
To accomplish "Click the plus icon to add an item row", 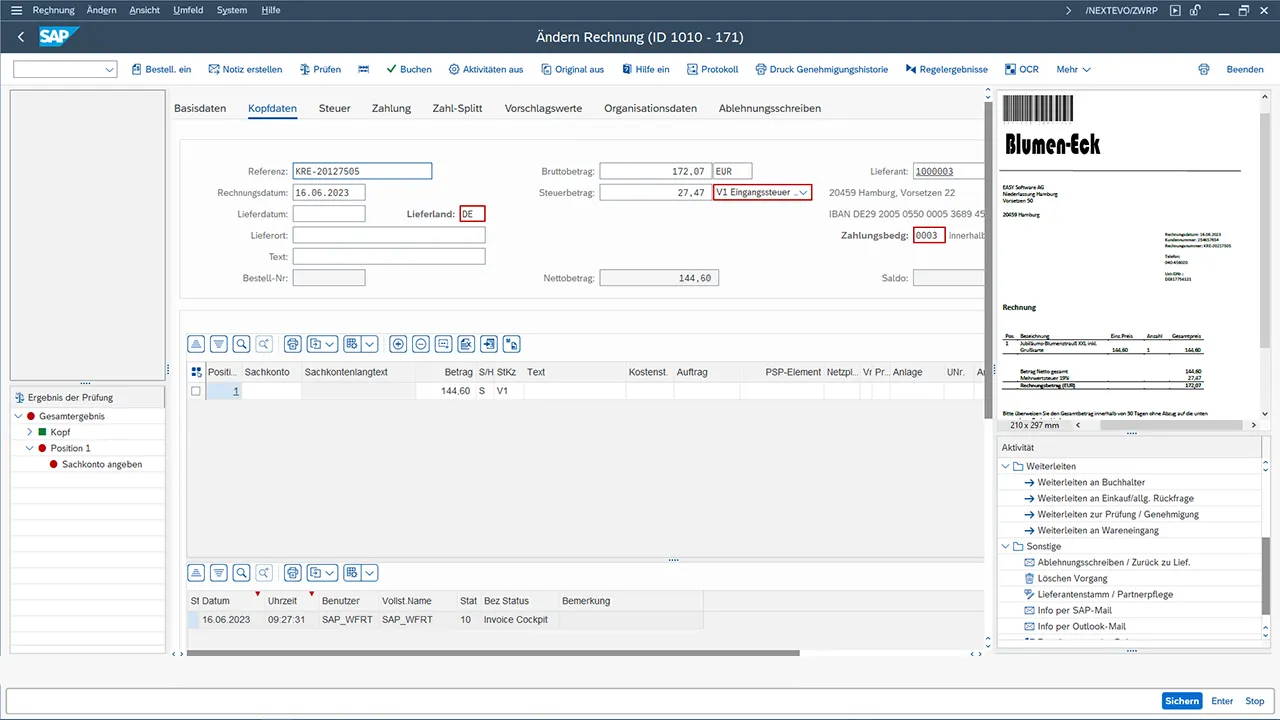I will (x=398, y=344).
